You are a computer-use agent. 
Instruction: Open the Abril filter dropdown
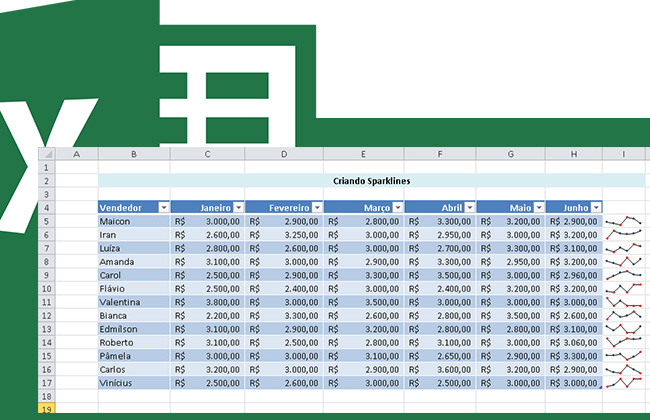click(470, 207)
